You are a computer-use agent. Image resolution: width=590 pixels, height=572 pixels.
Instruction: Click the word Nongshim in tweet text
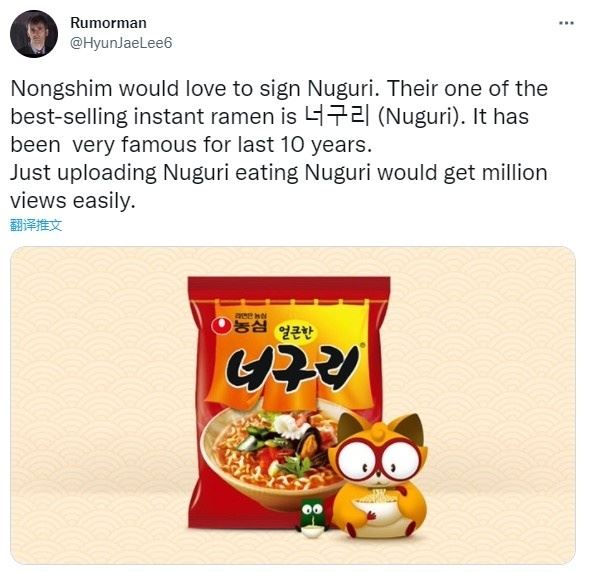(62, 89)
